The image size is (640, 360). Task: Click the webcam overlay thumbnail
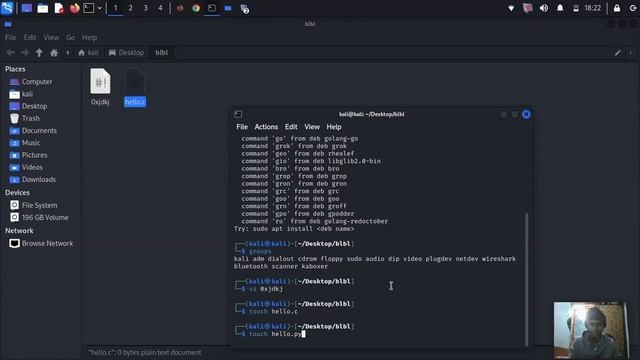[x=591, y=330]
